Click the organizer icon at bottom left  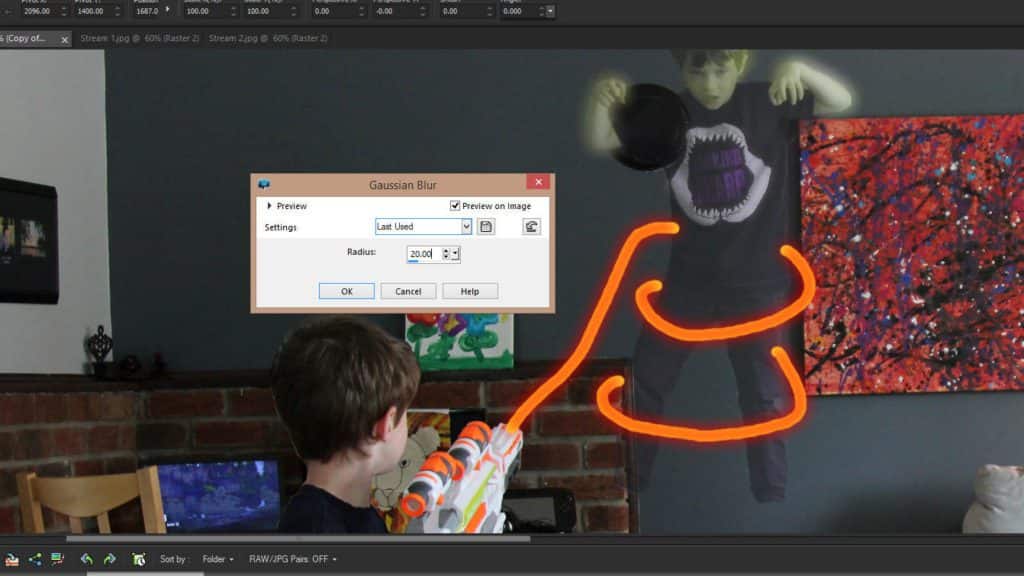pos(12,559)
